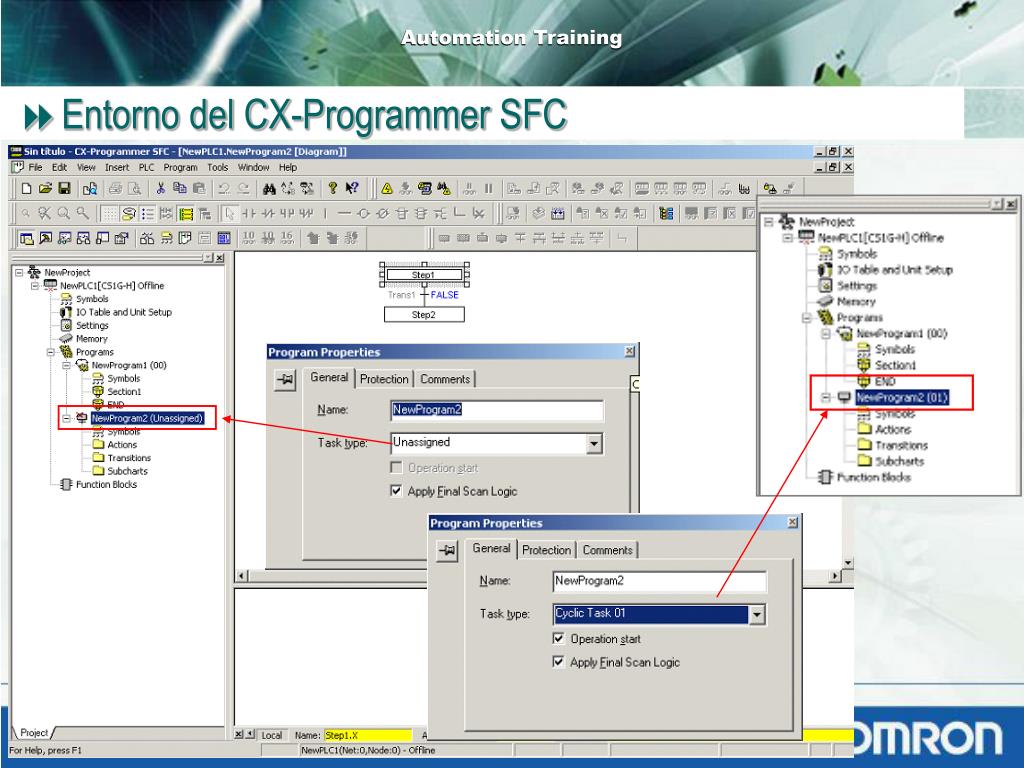Click the FALSE transition condition

[x=445, y=295]
